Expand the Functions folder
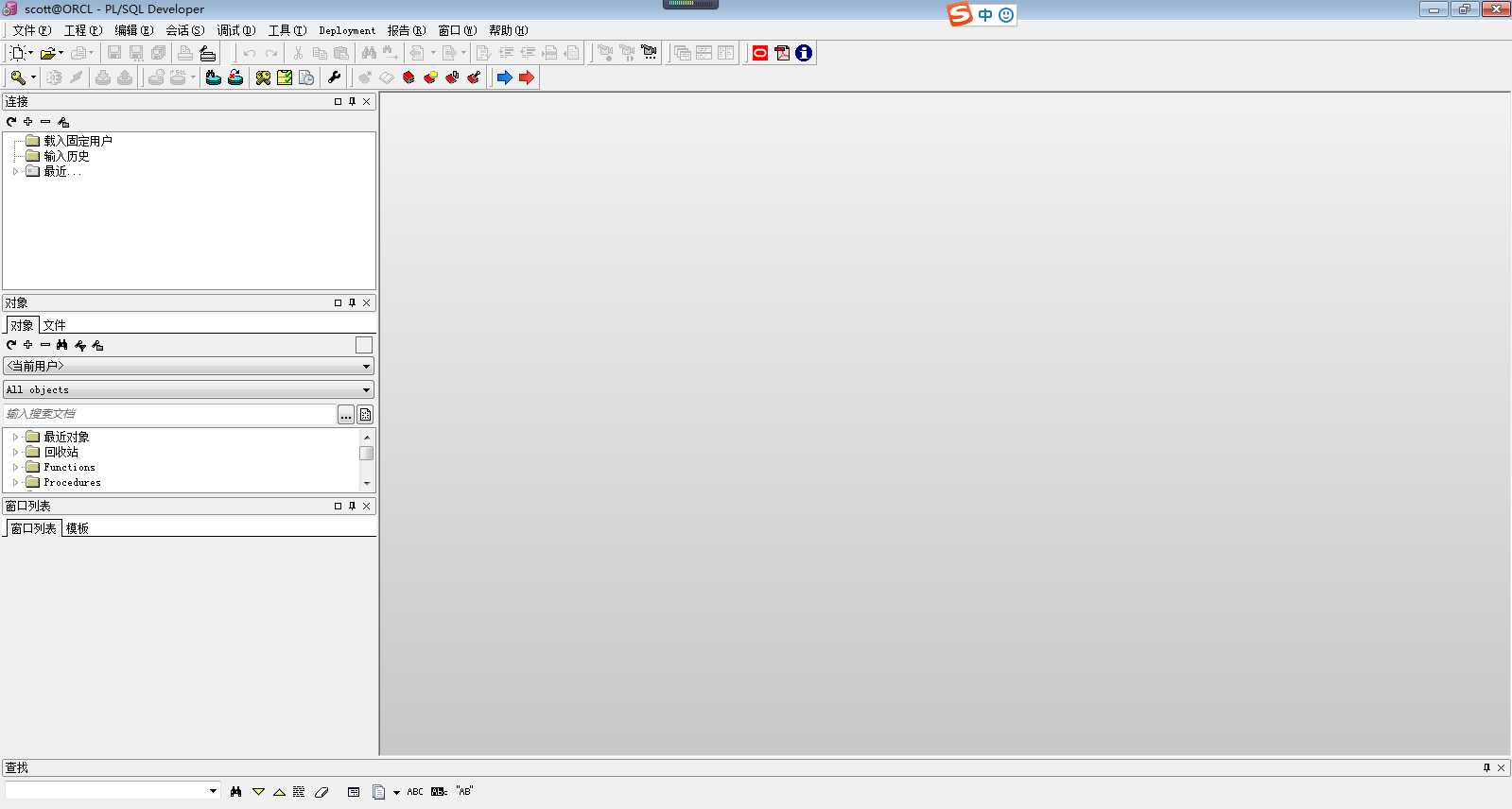Image resolution: width=1512 pixels, height=809 pixels. (x=15, y=467)
